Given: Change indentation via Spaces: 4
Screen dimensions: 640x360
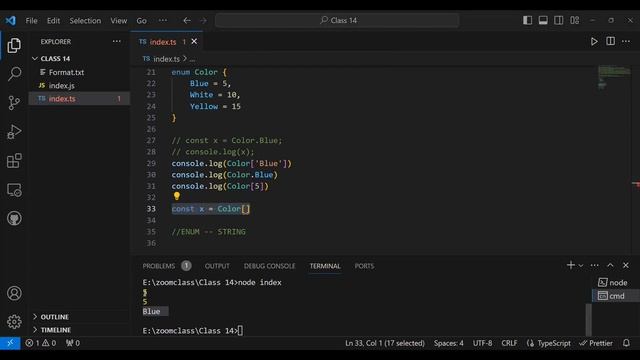Looking at the screenshot, I should click(x=449, y=343).
